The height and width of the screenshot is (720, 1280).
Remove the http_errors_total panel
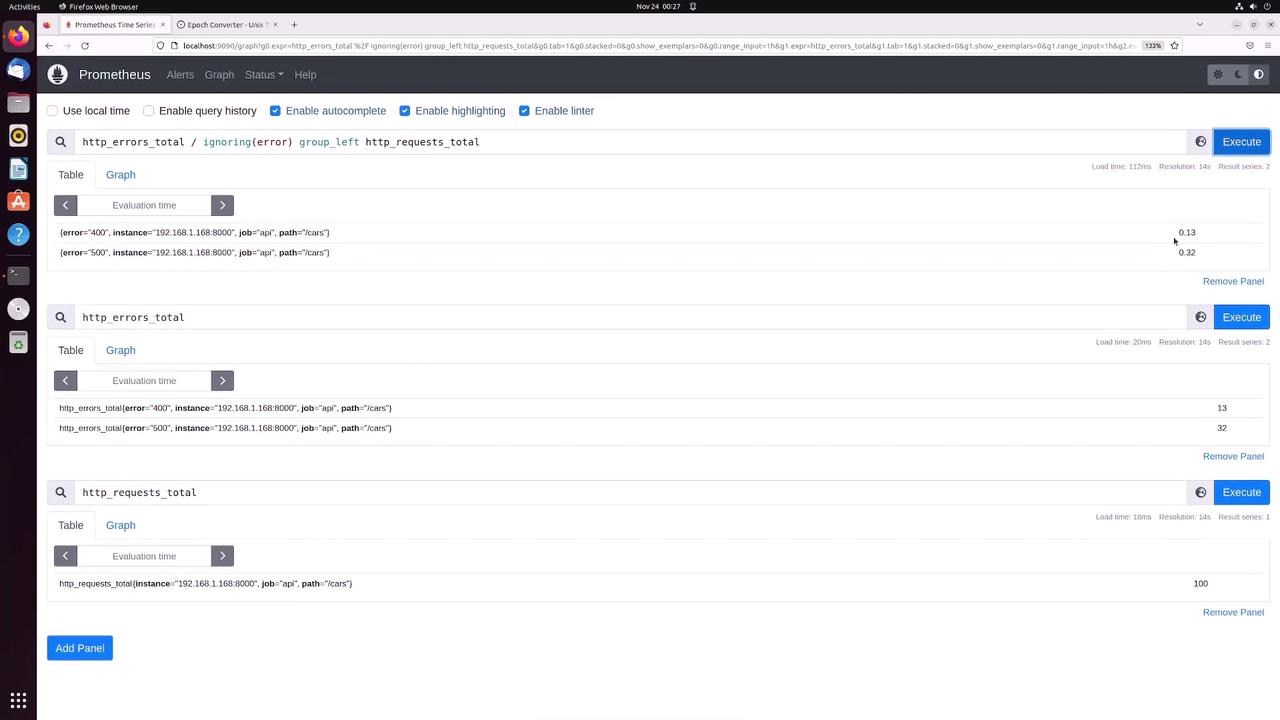pos(1233,456)
